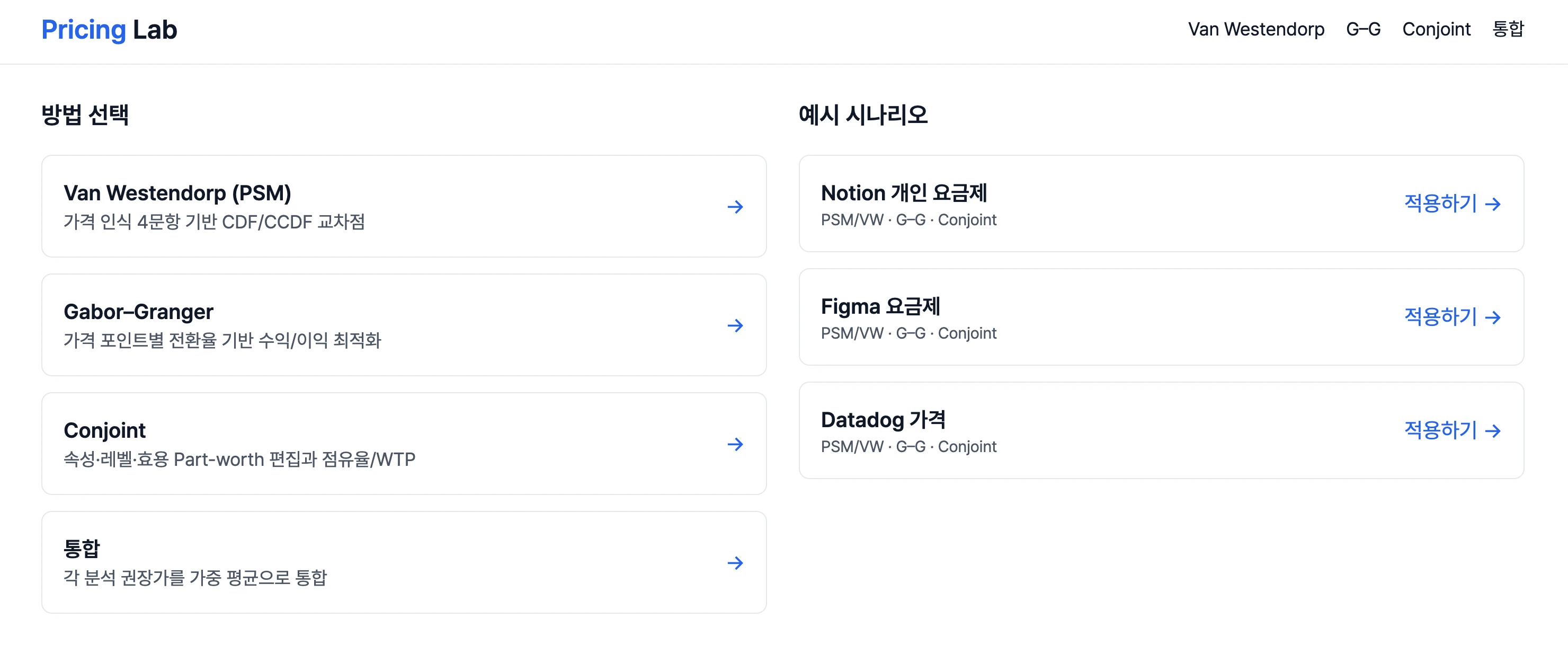Viewport: 1568px width, 654px height.
Task: Open the Van Westendorp (PSM) method title
Action: (x=177, y=193)
